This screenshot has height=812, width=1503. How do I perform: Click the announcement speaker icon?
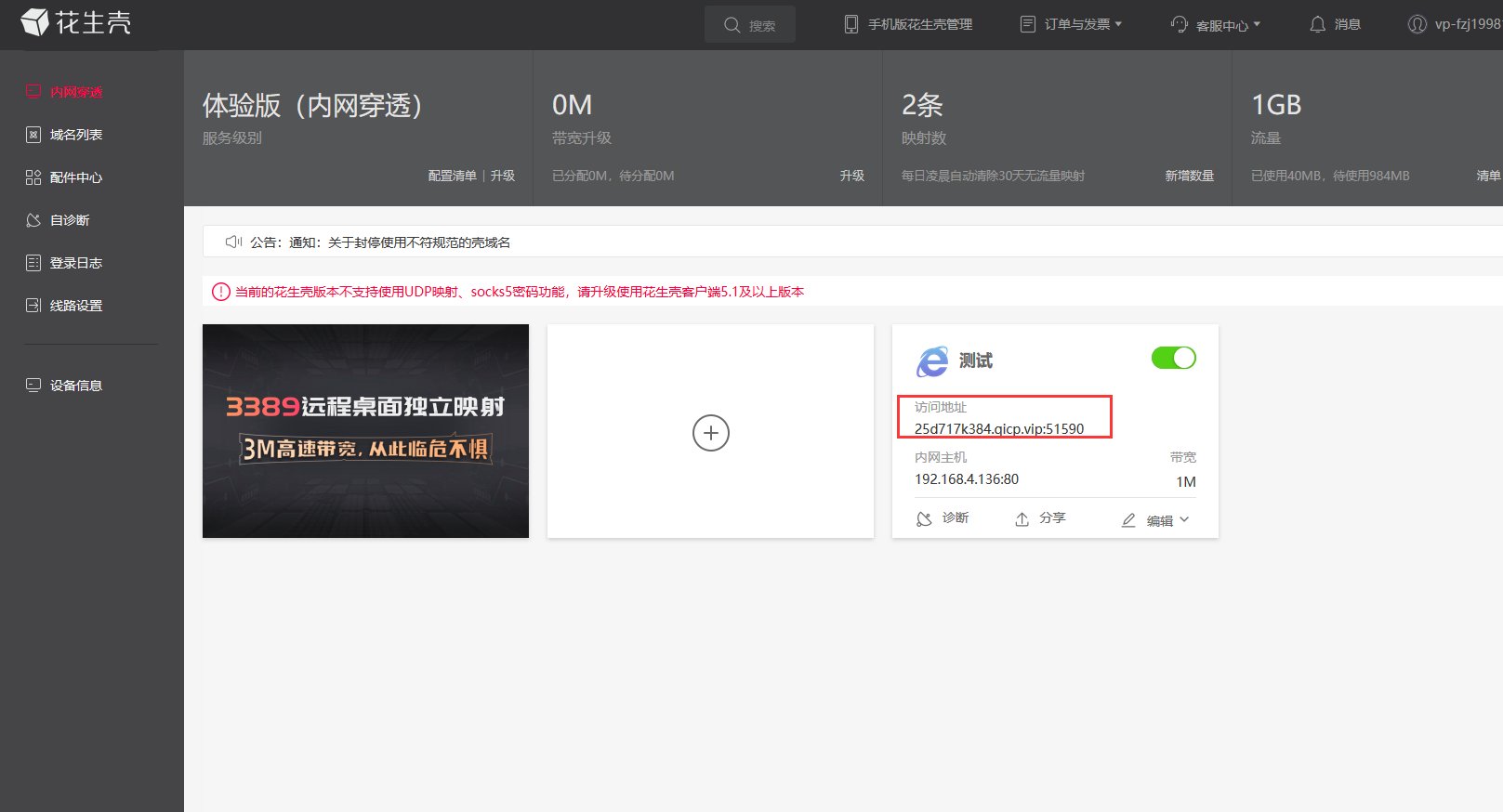coord(233,242)
